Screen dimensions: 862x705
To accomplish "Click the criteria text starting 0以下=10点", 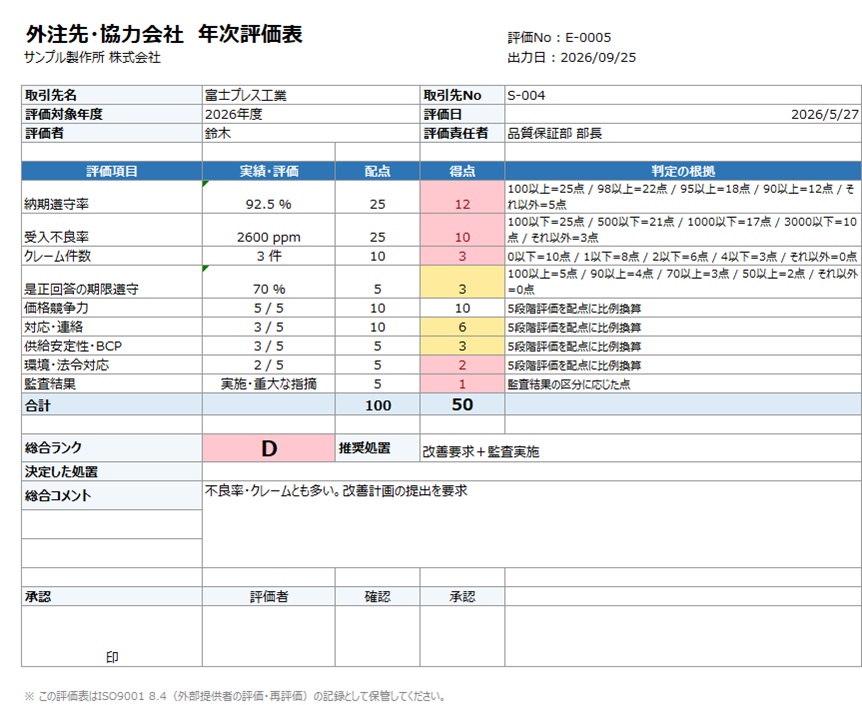I will pyautogui.click(x=682, y=256).
